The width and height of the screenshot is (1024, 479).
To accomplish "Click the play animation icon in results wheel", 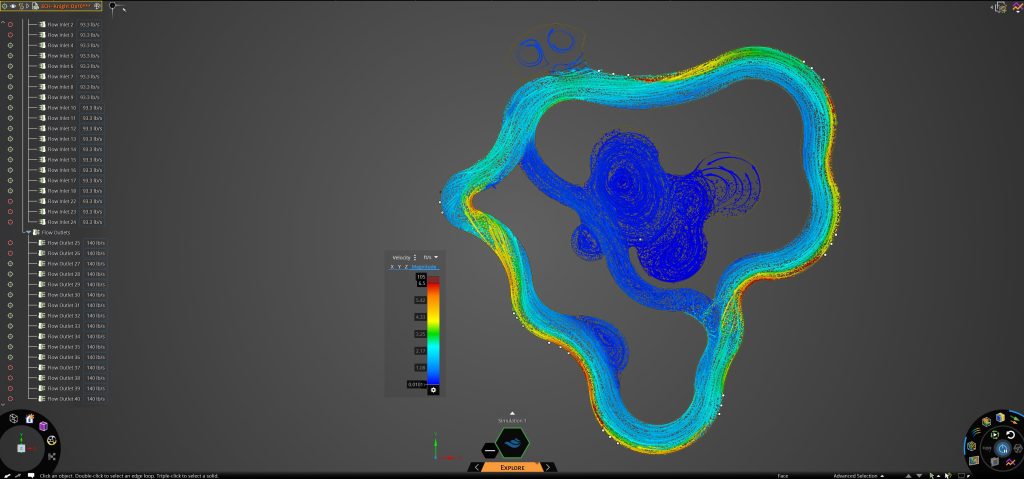I will [995, 435].
